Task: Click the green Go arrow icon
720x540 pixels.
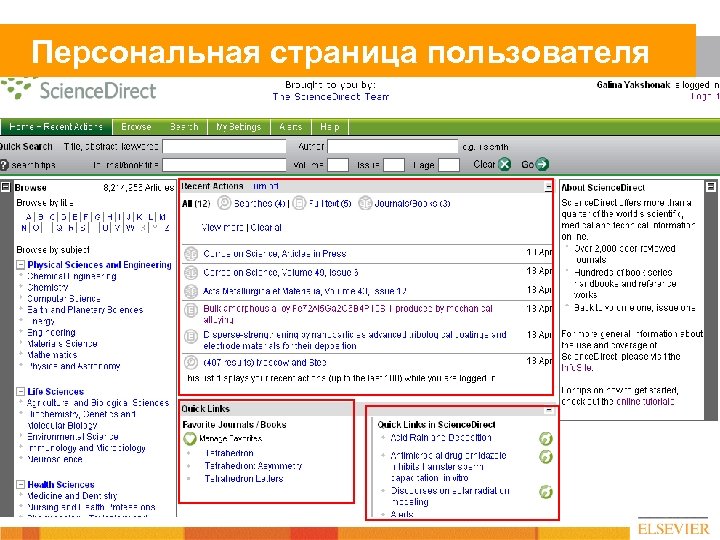Action: pyautogui.click(x=542, y=164)
